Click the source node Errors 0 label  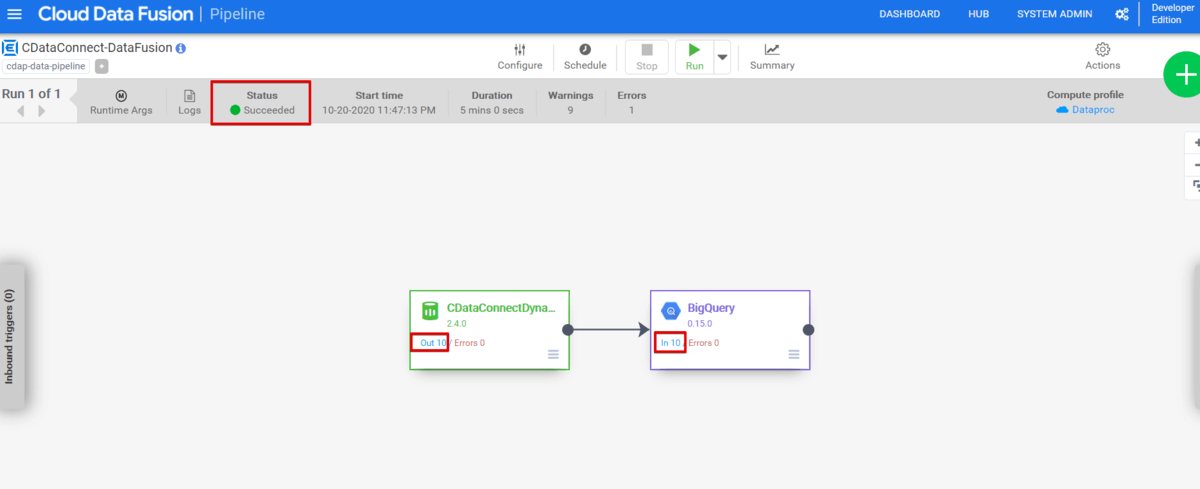point(469,343)
